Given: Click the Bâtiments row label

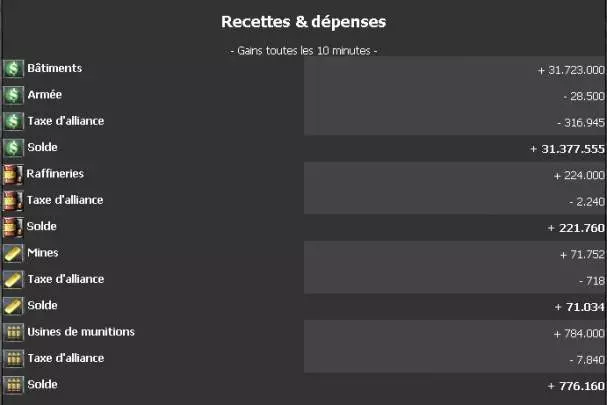Looking at the screenshot, I should coord(55,68).
